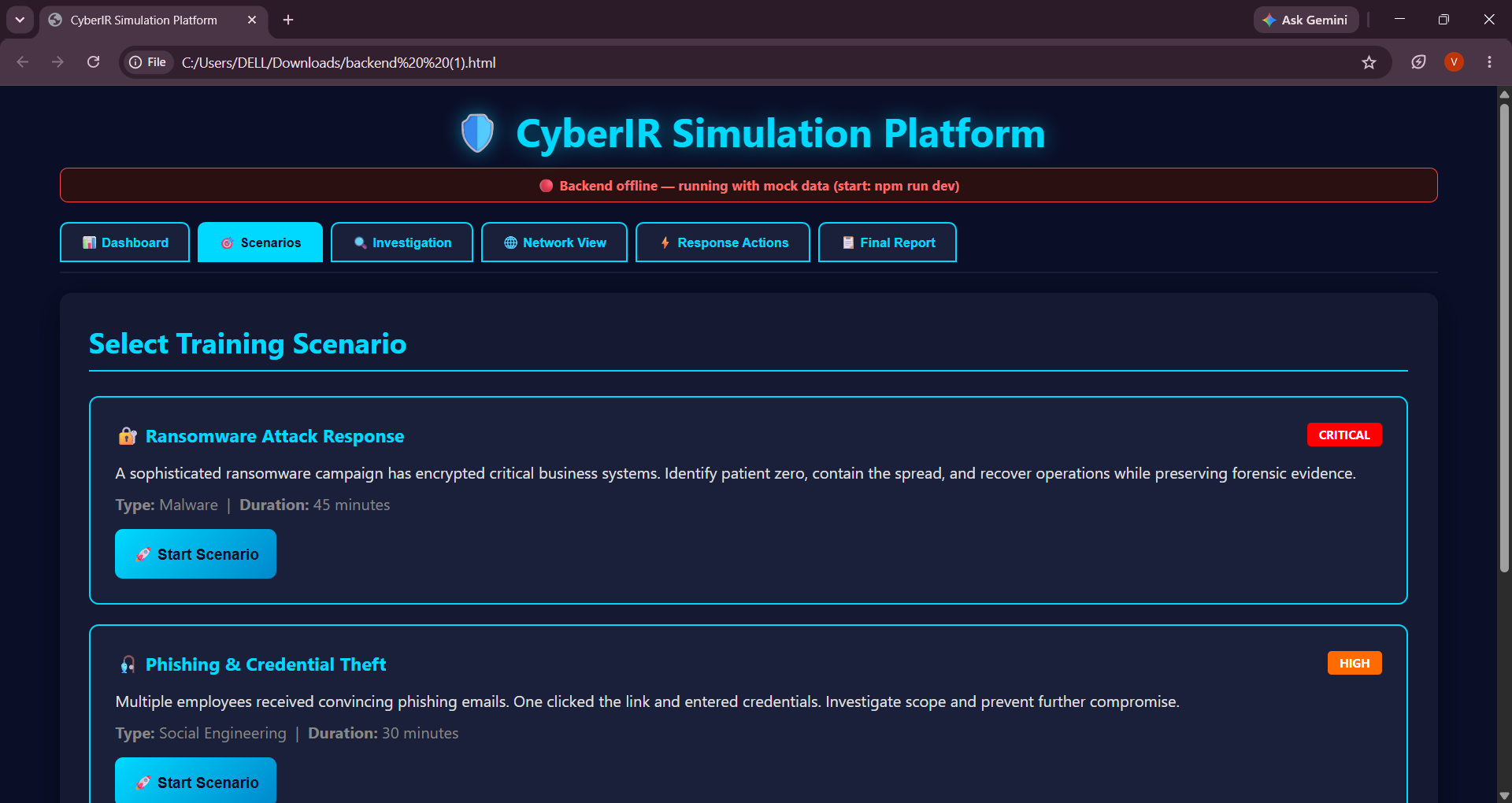This screenshot has width=1512, height=803.
Task: Click the scroll down arrow of the scrollbar
Action: point(1504,795)
